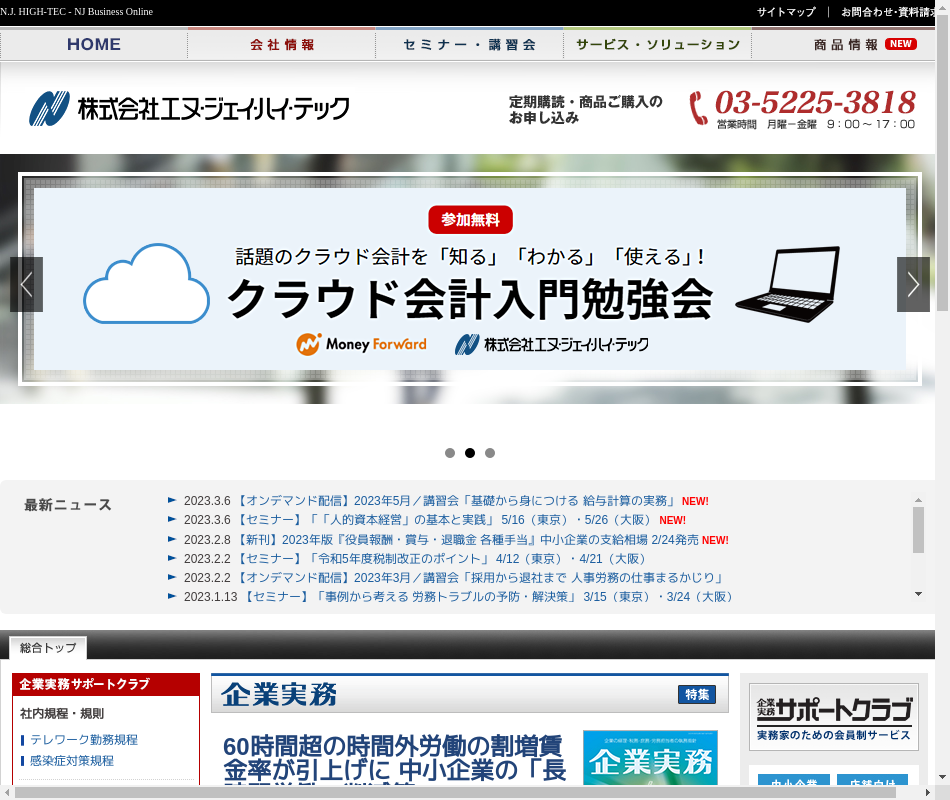Click the red telephone icon
Viewport: 950px width, 800px height.
point(698,108)
